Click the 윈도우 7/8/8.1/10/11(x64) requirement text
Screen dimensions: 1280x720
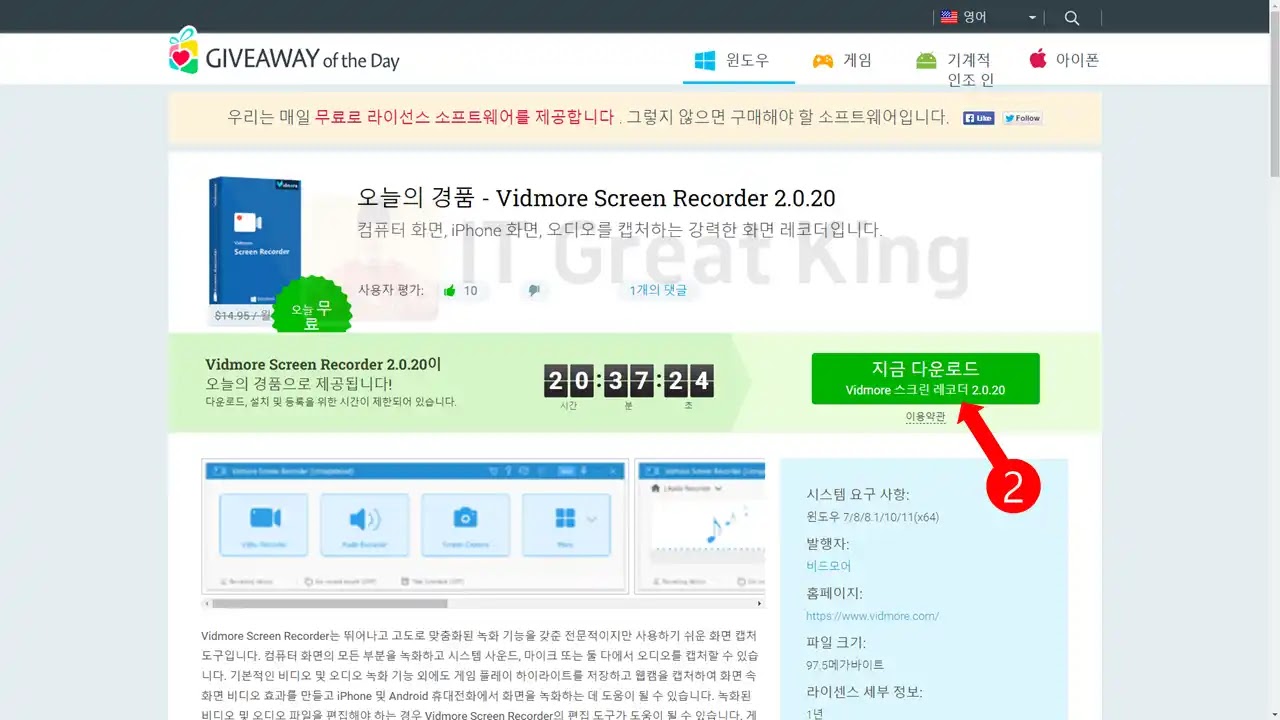coord(872,517)
